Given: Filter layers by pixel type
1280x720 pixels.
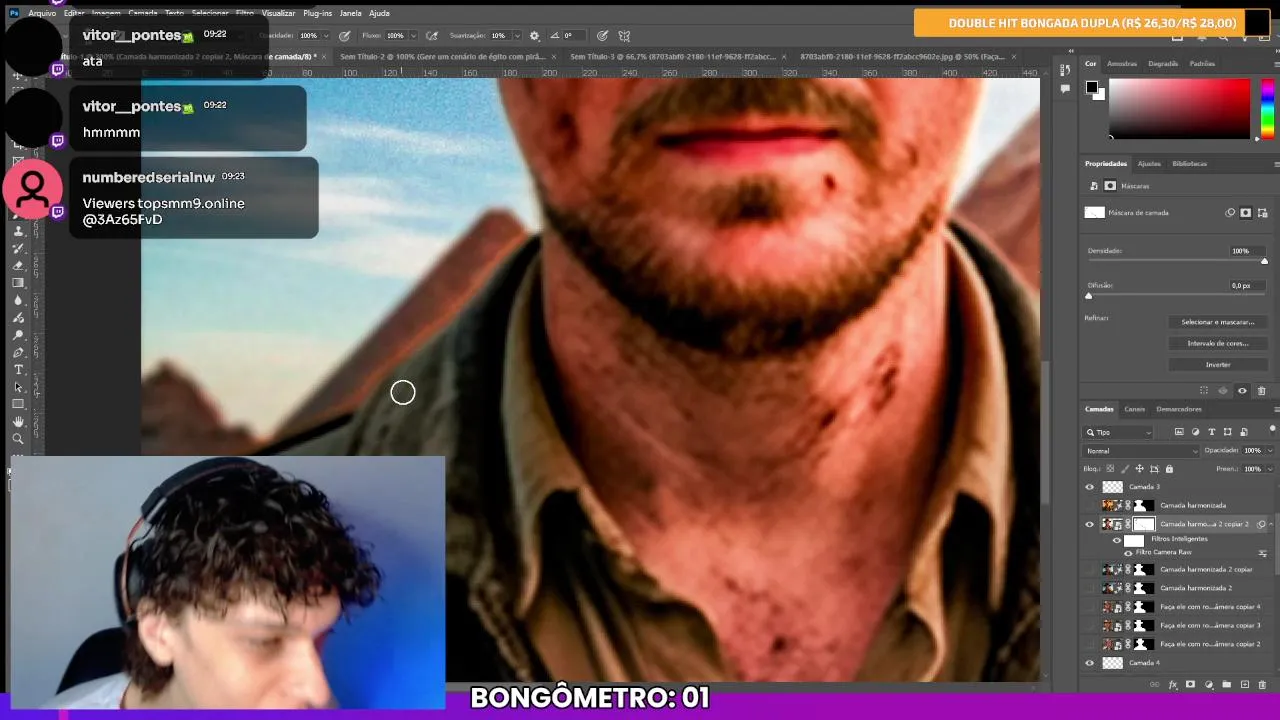Looking at the screenshot, I should (1179, 432).
